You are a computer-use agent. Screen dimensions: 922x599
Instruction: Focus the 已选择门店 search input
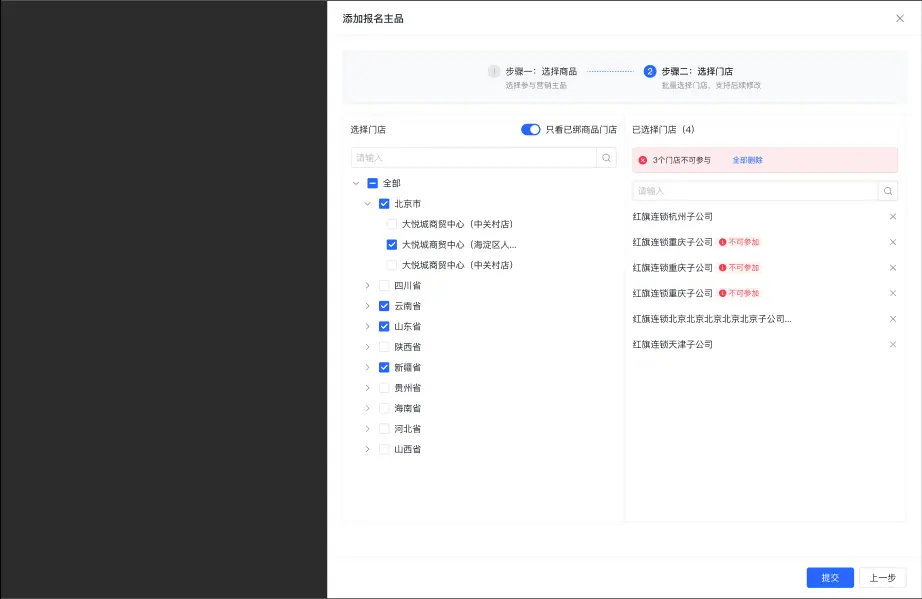pos(756,191)
